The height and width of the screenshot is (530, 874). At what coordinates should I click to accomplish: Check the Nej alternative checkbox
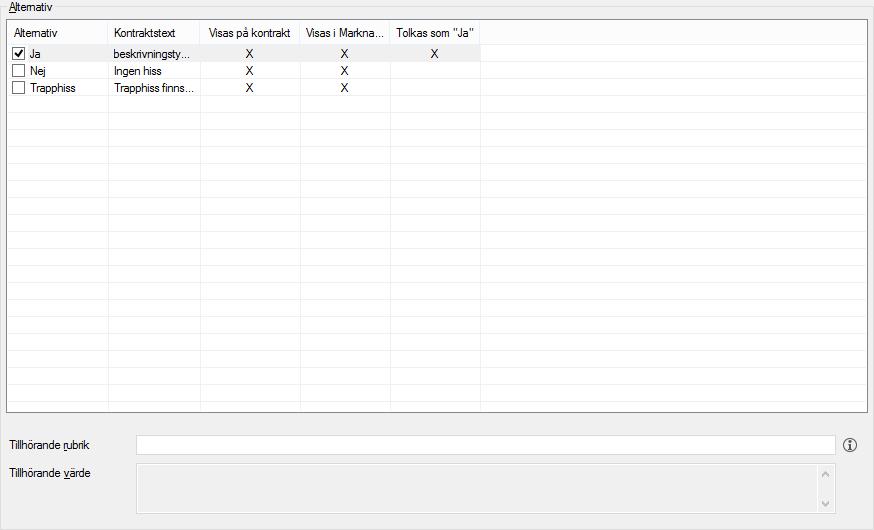pyautogui.click(x=18, y=71)
